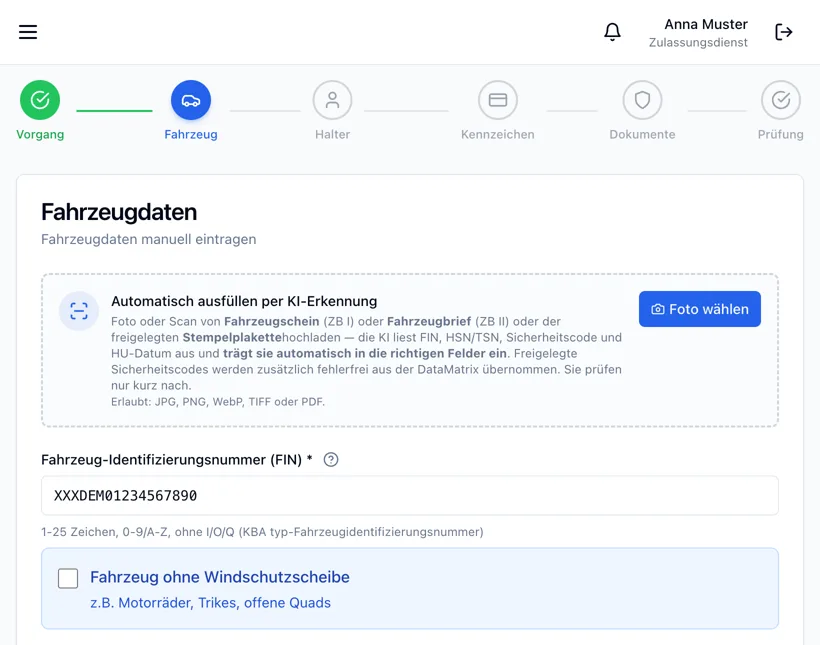Image resolution: width=820 pixels, height=645 pixels.
Task: Go to the completed Vorgang step icon
Action: pyautogui.click(x=40, y=100)
